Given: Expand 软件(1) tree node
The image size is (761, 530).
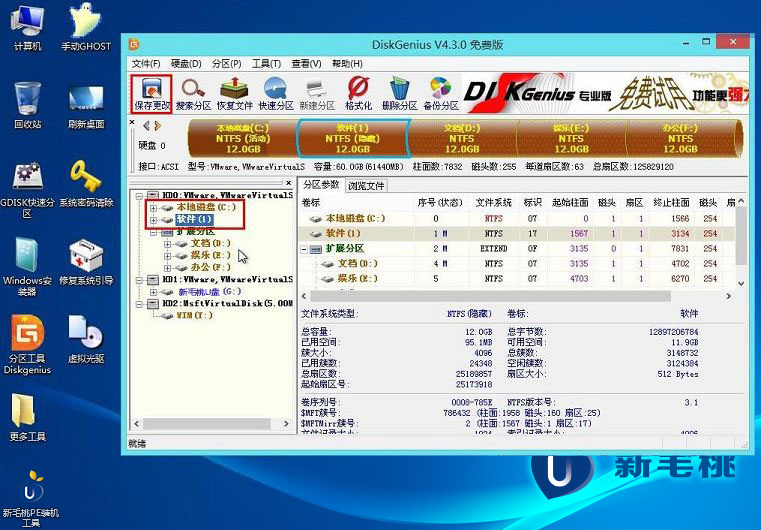Looking at the screenshot, I should click(x=153, y=220).
